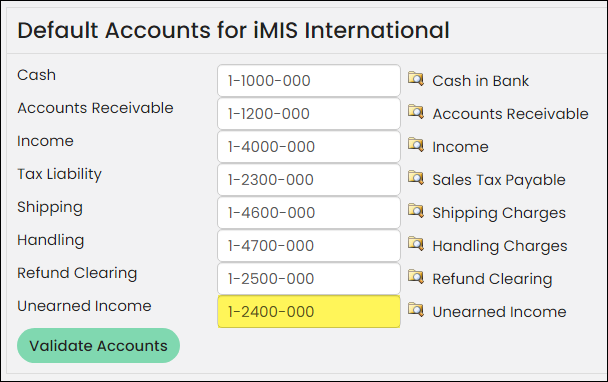Focus the Cash account field 1-1000-000

tap(309, 81)
